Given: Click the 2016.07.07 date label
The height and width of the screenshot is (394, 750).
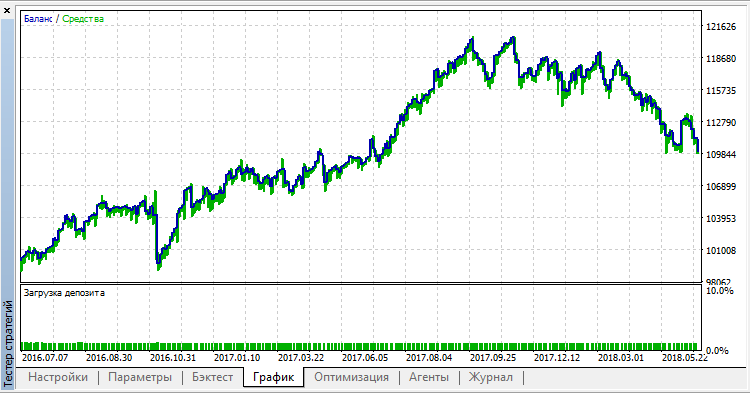Looking at the screenshot, I should click(45, 358).
